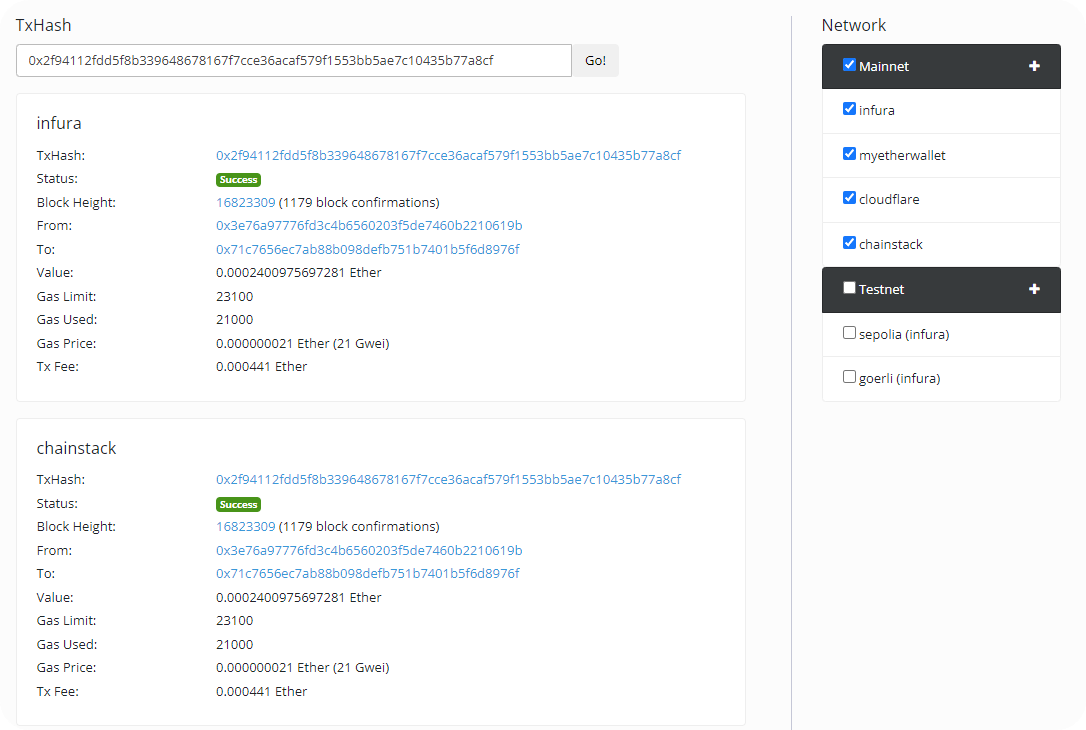This screenshot has height=730, width=1086.
Task: Uncheck the Mainnet checkbox
Action: click(849, 65)
